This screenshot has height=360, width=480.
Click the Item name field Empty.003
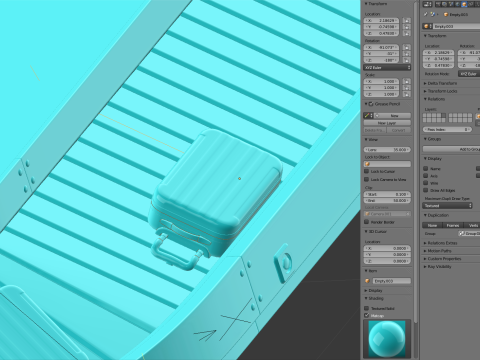coord(391,281)
